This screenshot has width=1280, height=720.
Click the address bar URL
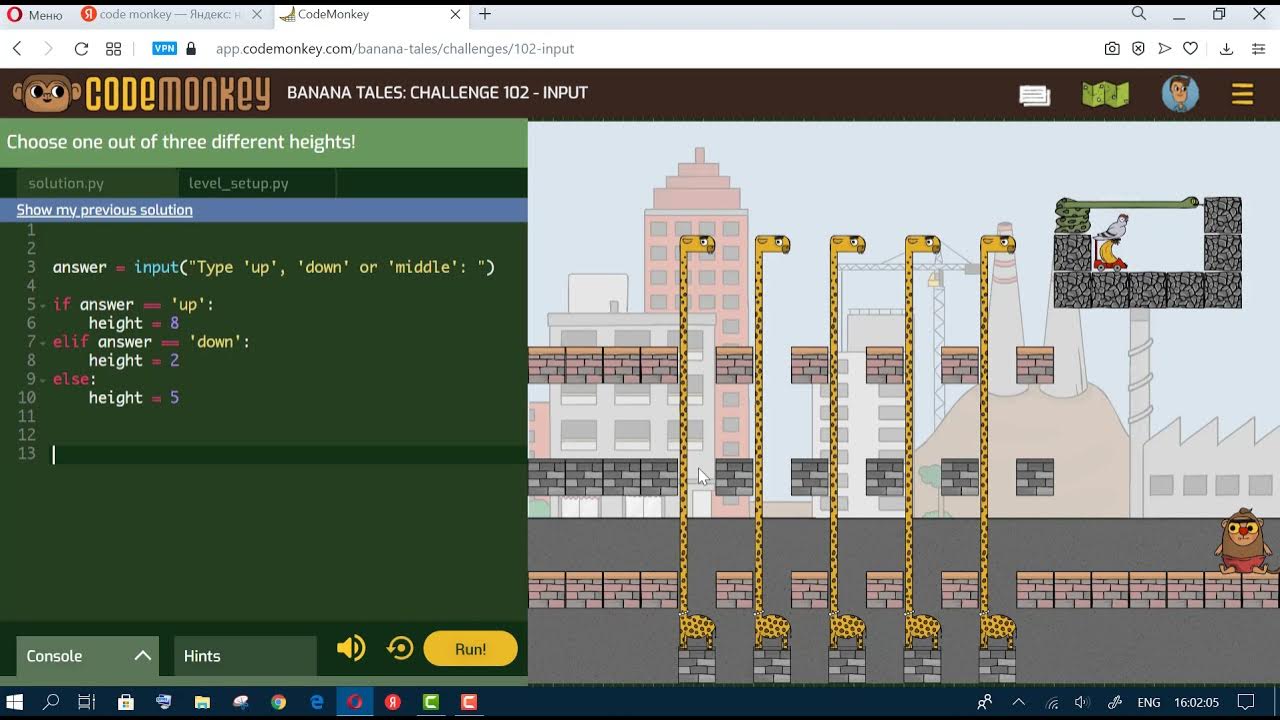[395, 48]
